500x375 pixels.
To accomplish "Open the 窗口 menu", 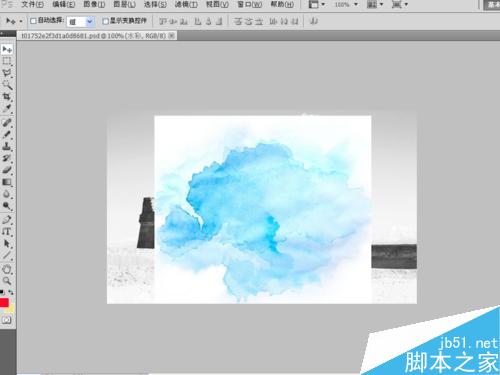I will 249,4.
